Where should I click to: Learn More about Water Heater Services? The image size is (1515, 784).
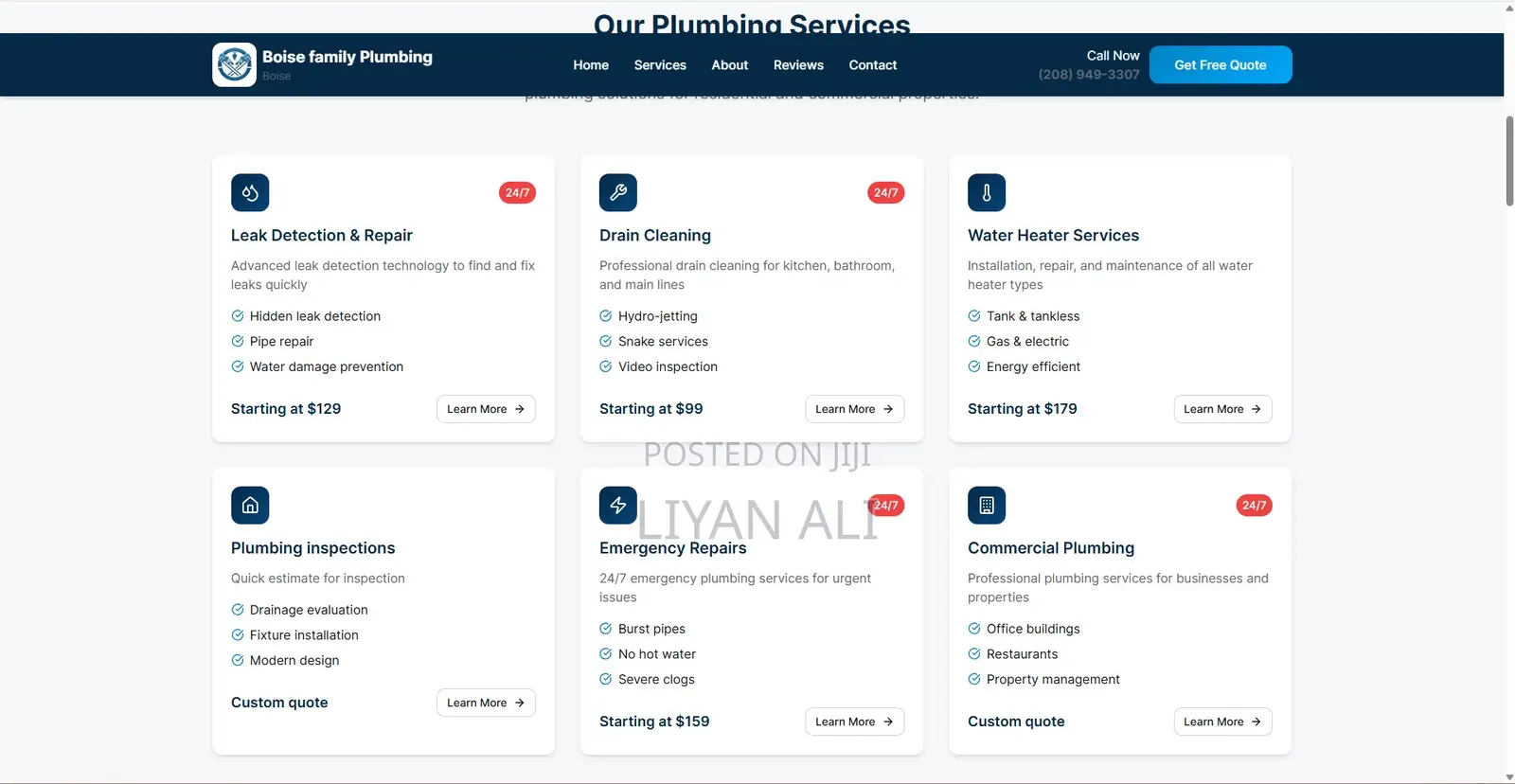(1222, 409)
